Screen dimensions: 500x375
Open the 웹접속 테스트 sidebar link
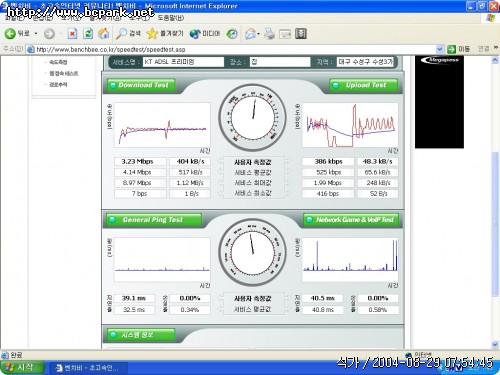63,73
